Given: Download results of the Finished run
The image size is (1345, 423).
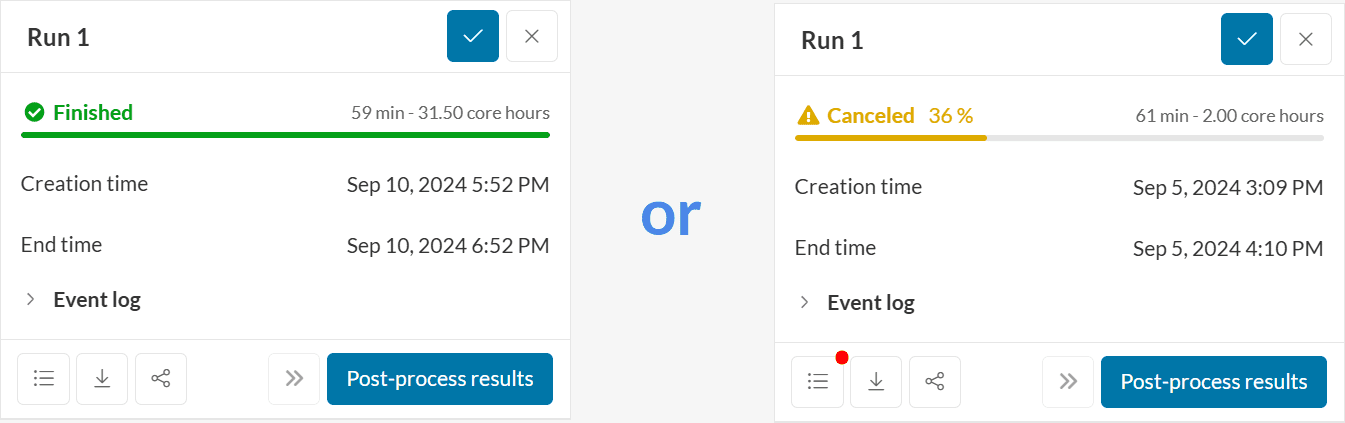Looking at the screenshot, I should tap(102, 379).
